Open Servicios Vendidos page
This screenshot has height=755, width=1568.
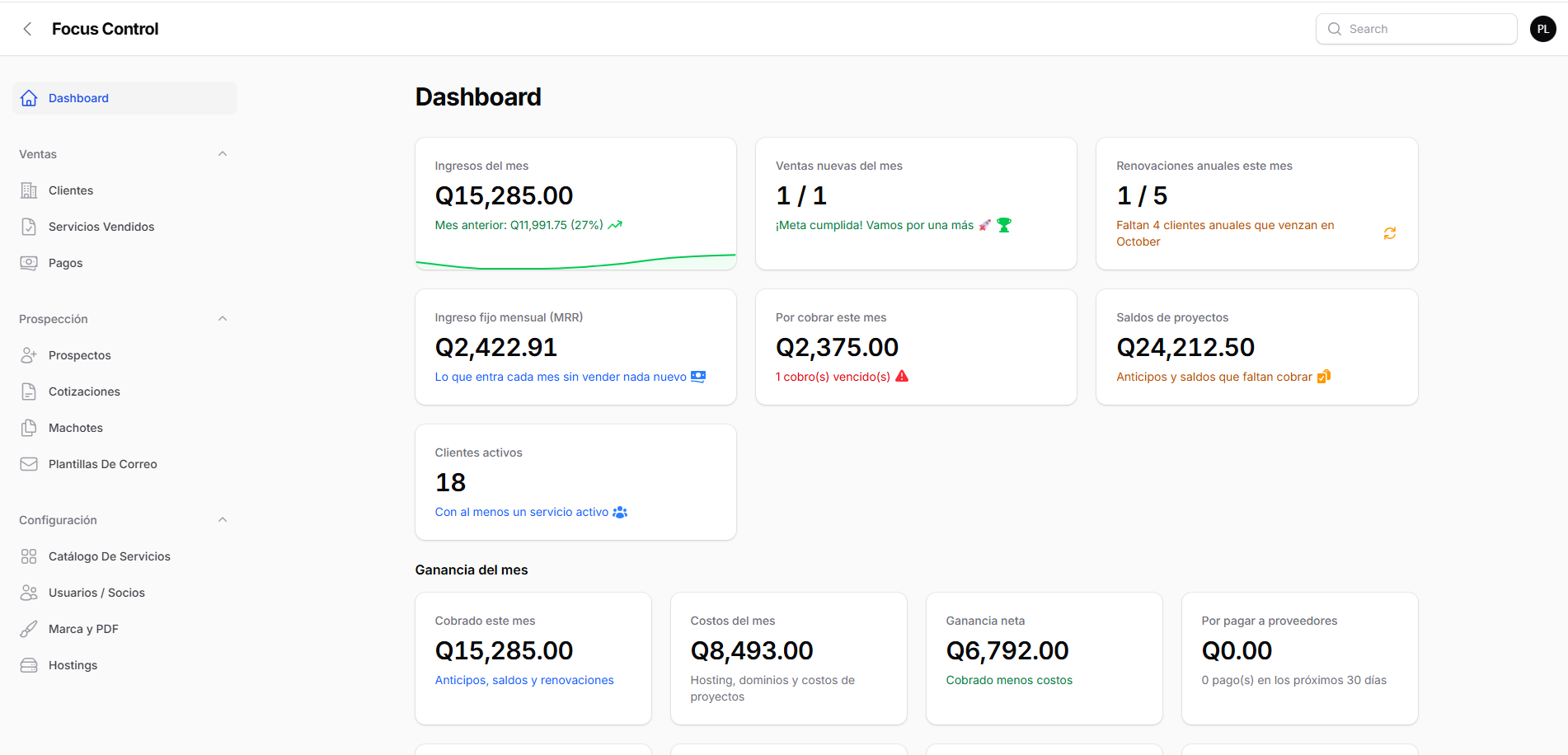coord(124,227)
